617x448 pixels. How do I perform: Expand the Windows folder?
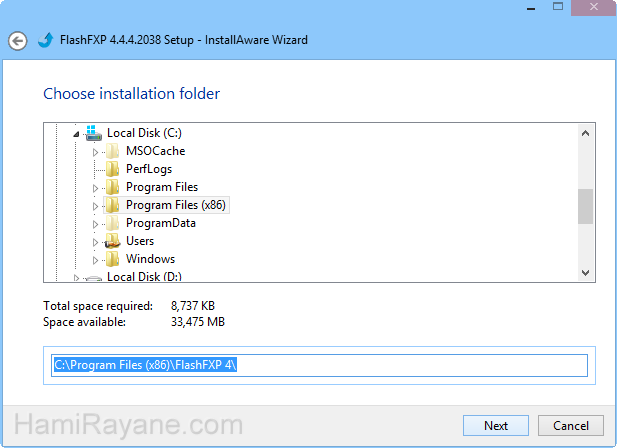coord(95,260)
